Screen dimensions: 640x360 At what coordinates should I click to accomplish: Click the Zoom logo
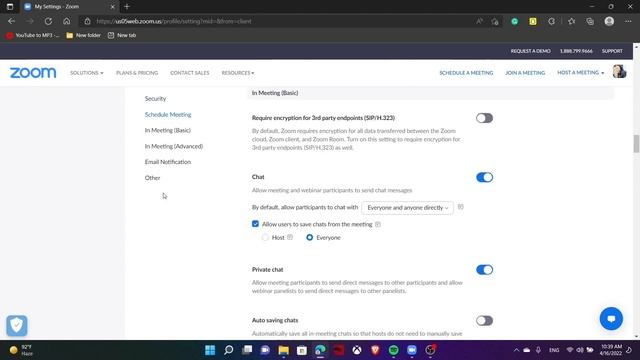click(33, 73)
